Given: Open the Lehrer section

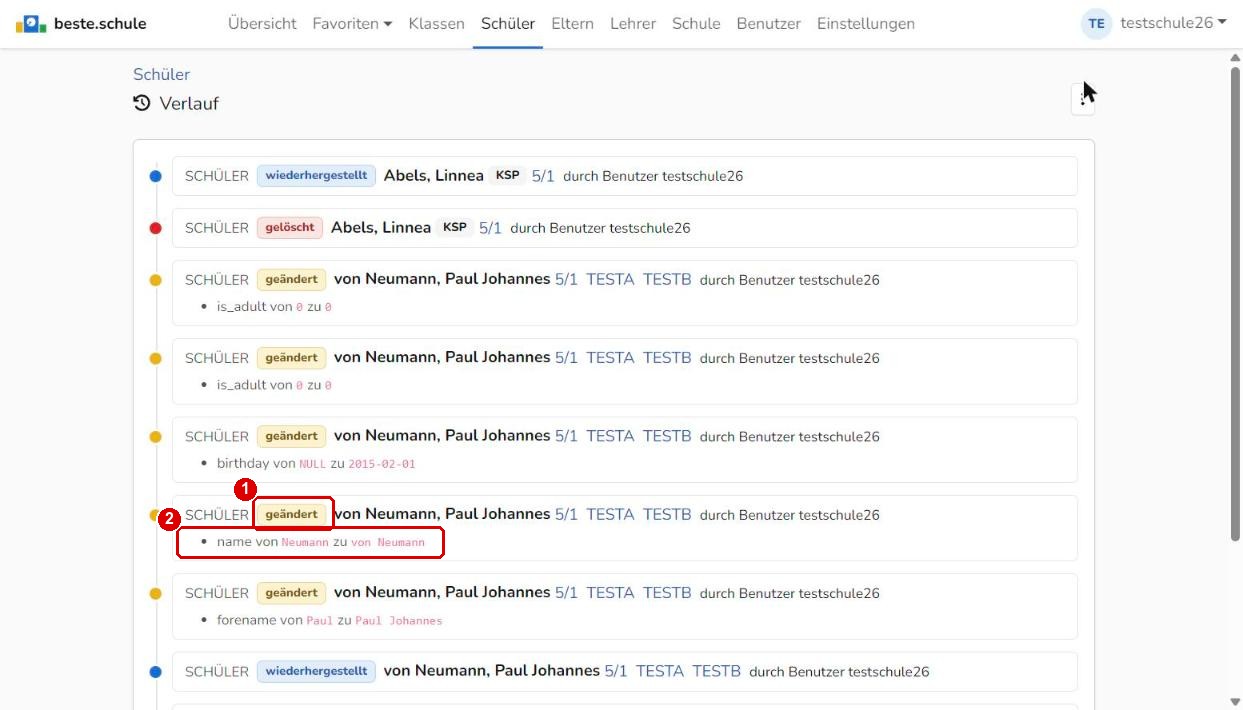Looking at the screenshot, I should 633,23.
